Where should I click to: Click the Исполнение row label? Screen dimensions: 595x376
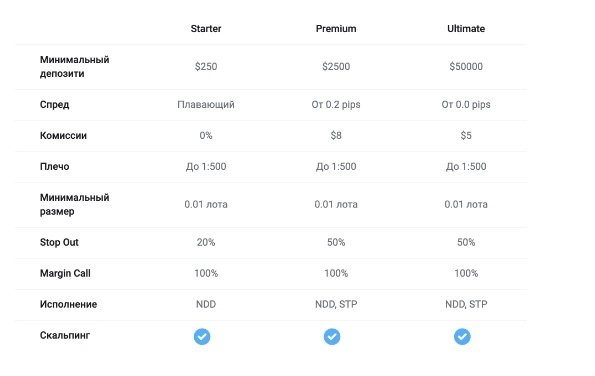point(68,304)
